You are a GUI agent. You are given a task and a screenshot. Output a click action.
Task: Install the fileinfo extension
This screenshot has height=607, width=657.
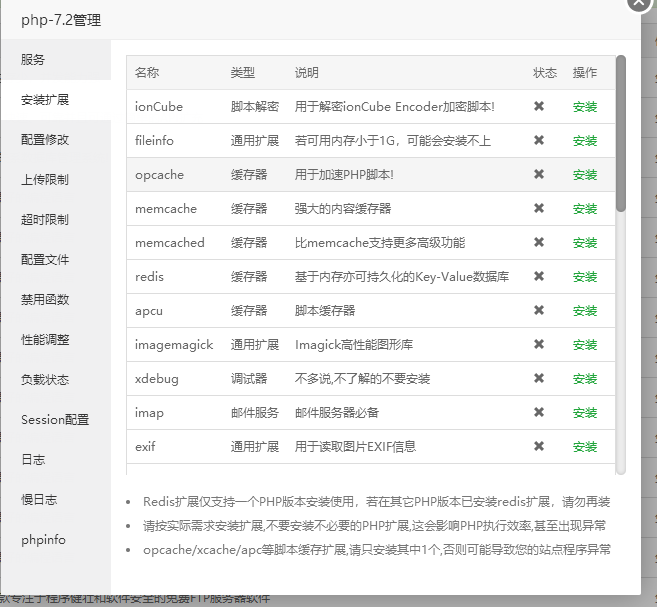585,141
